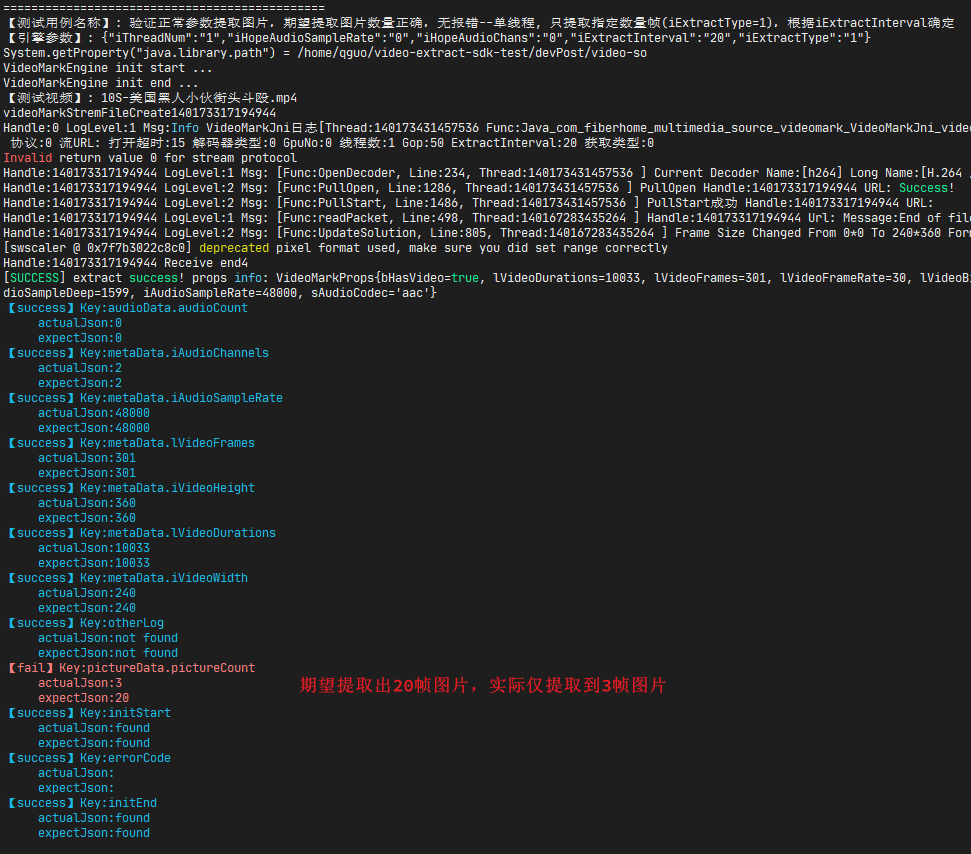Screen dimensions: 971x854
Task: Click red 'actualJson:3' under pictureCount
Action: point(80,683)
